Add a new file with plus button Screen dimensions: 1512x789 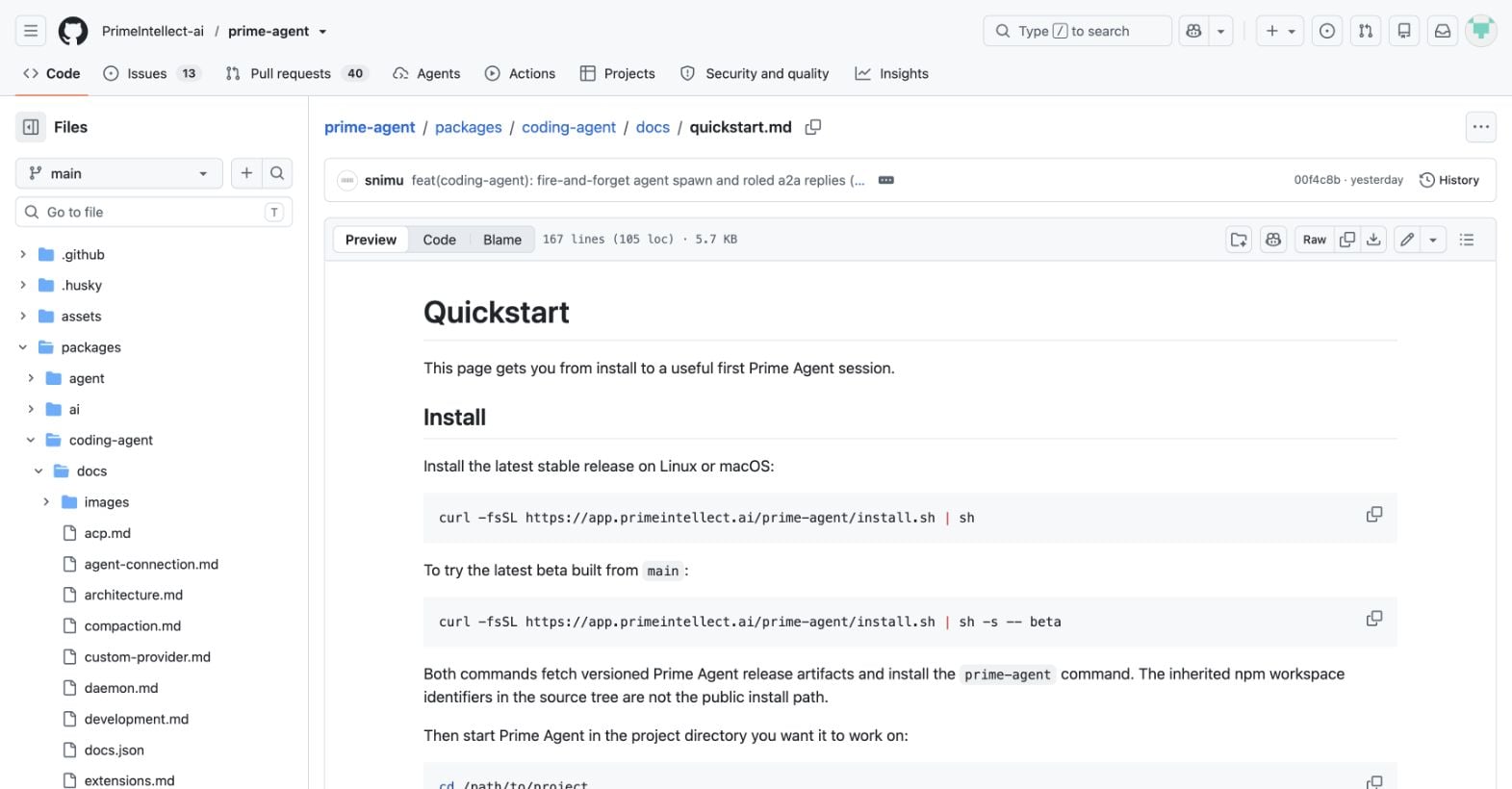[x=246, y=173]
